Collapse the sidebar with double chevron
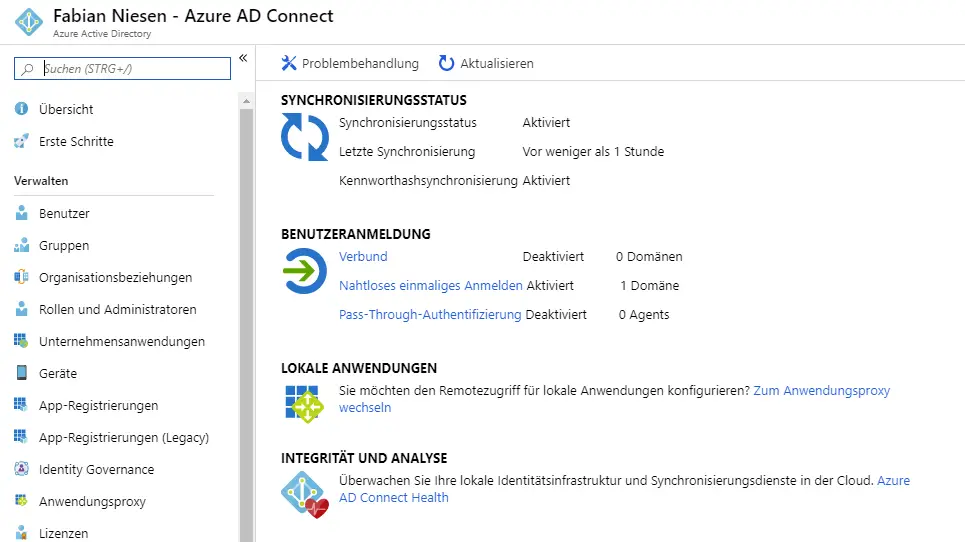This screenshot has width=965, height=542. [243, 58]
